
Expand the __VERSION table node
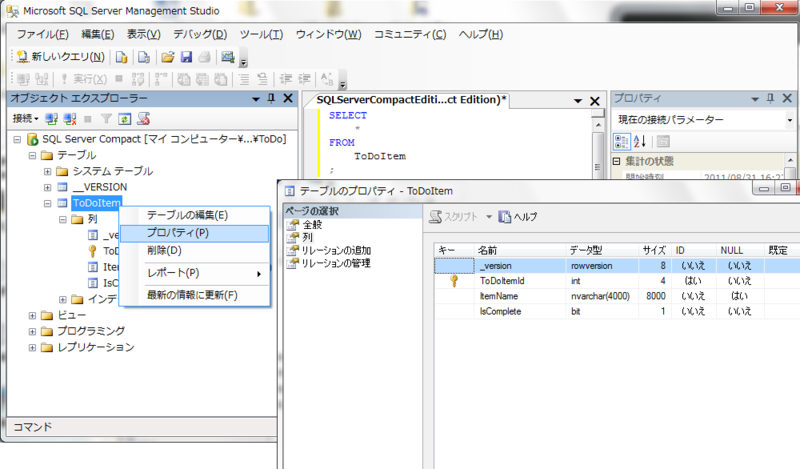click(x=47, y=187)
